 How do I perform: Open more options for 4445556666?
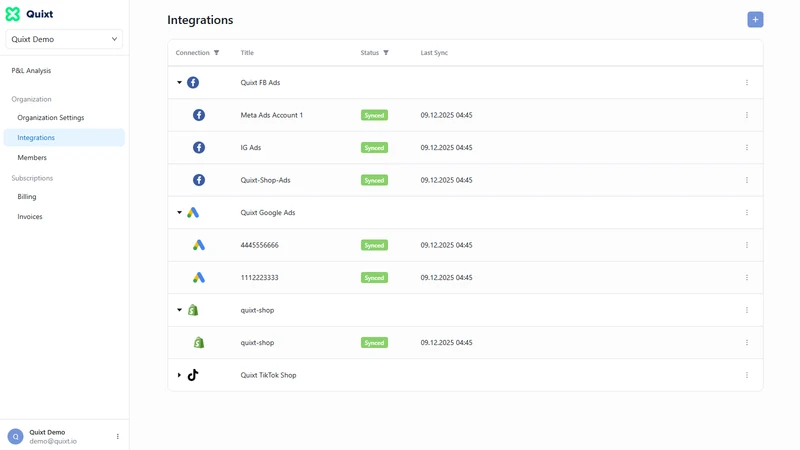[x=746, y=245]
